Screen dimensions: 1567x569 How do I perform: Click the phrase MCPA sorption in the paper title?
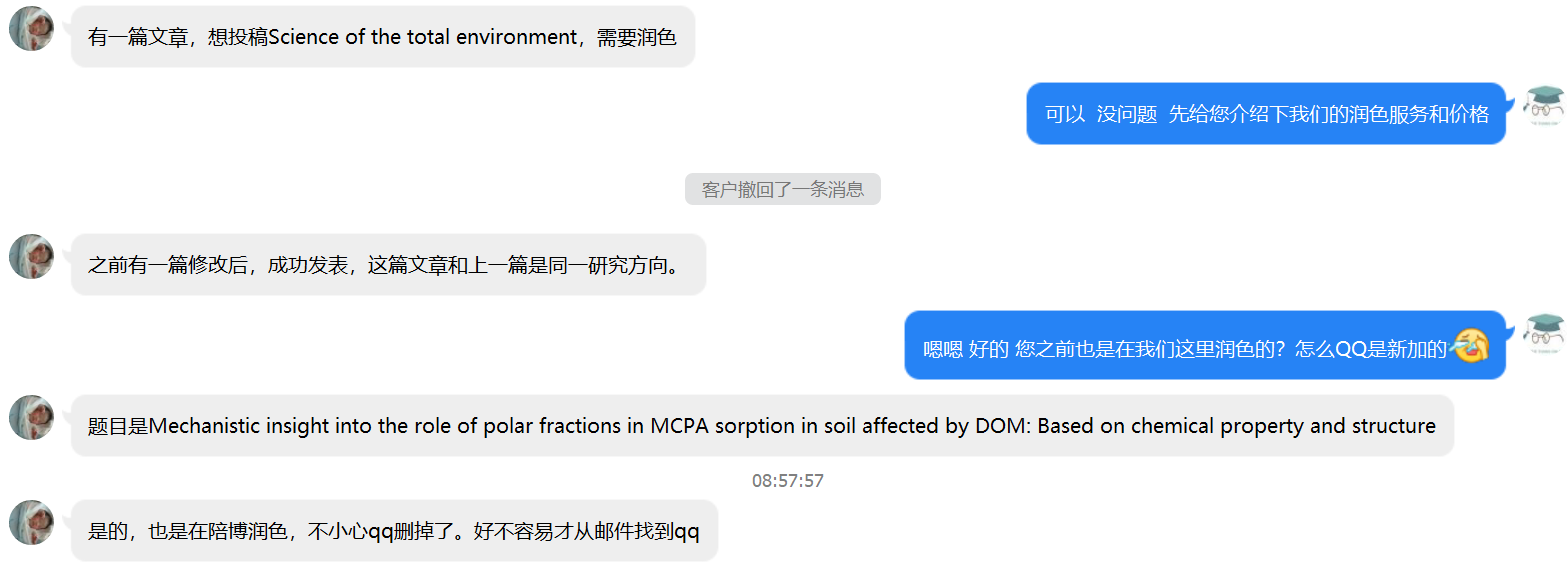coord(723,426)
